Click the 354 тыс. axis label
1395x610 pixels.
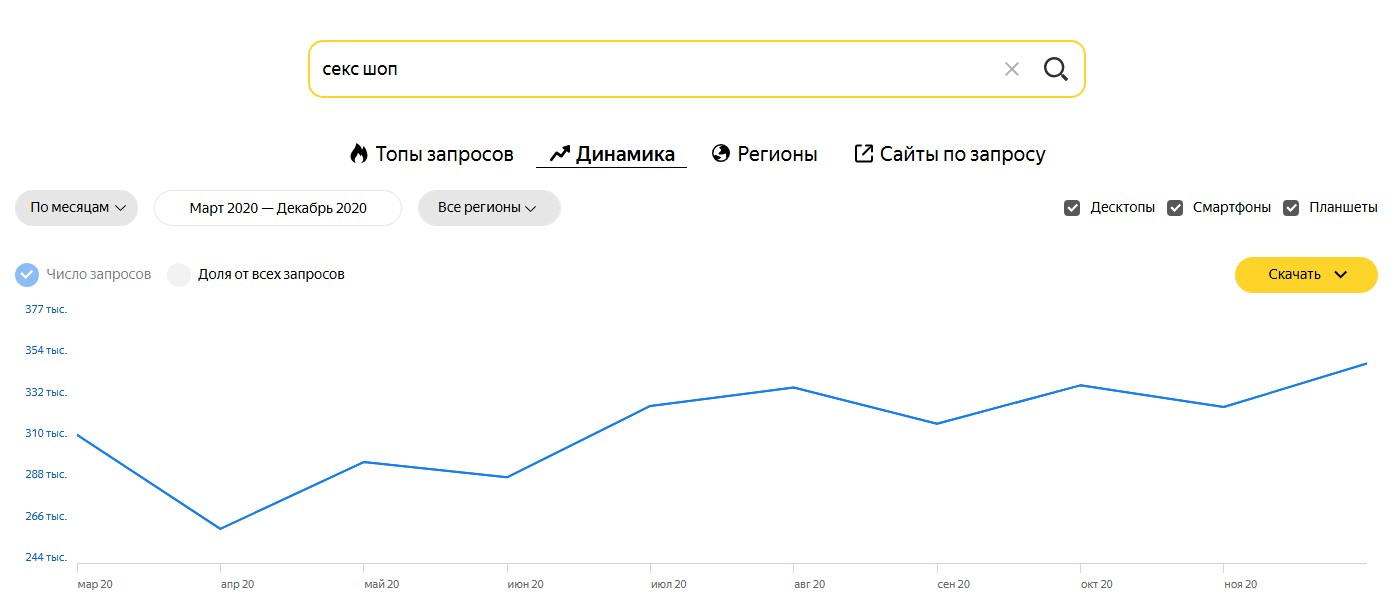pos(46,350)
